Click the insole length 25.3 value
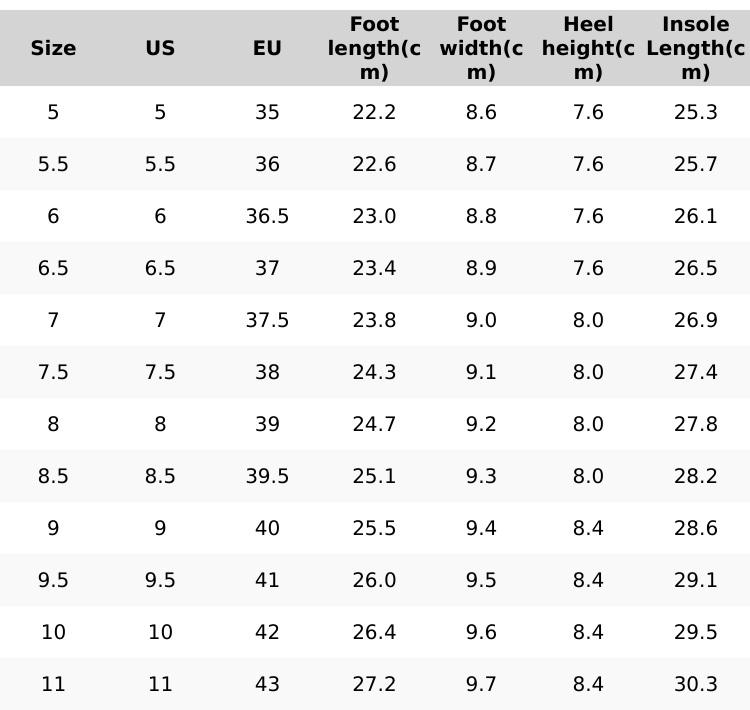Image resolution: width=750 pixels, height=710 pixels. click(695, 112)
